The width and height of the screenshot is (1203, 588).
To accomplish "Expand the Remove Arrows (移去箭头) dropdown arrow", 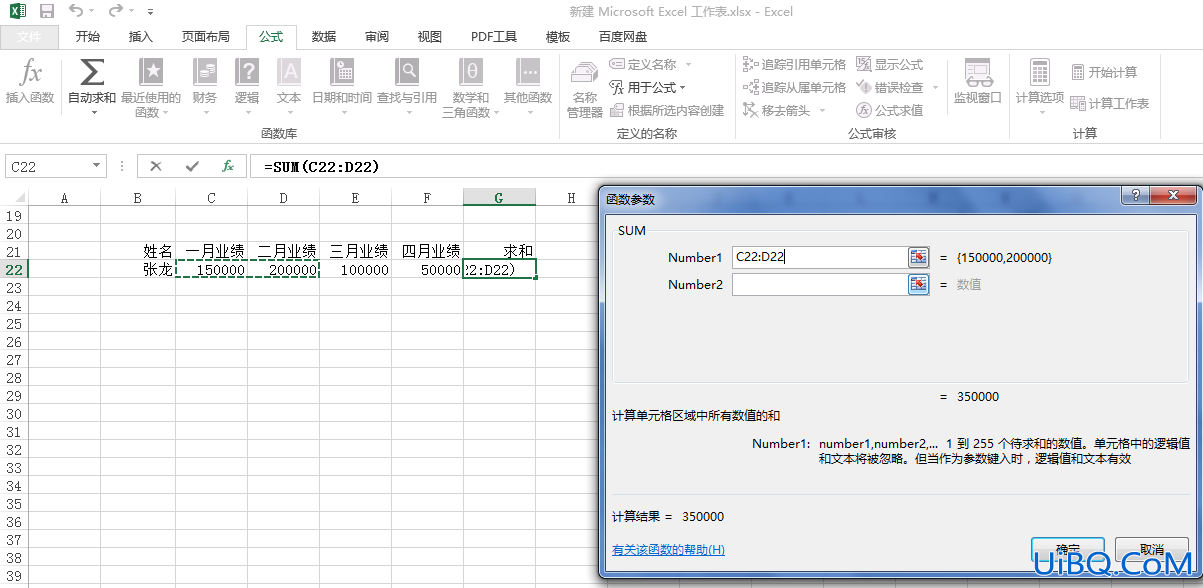I will [x=823, y=110].
